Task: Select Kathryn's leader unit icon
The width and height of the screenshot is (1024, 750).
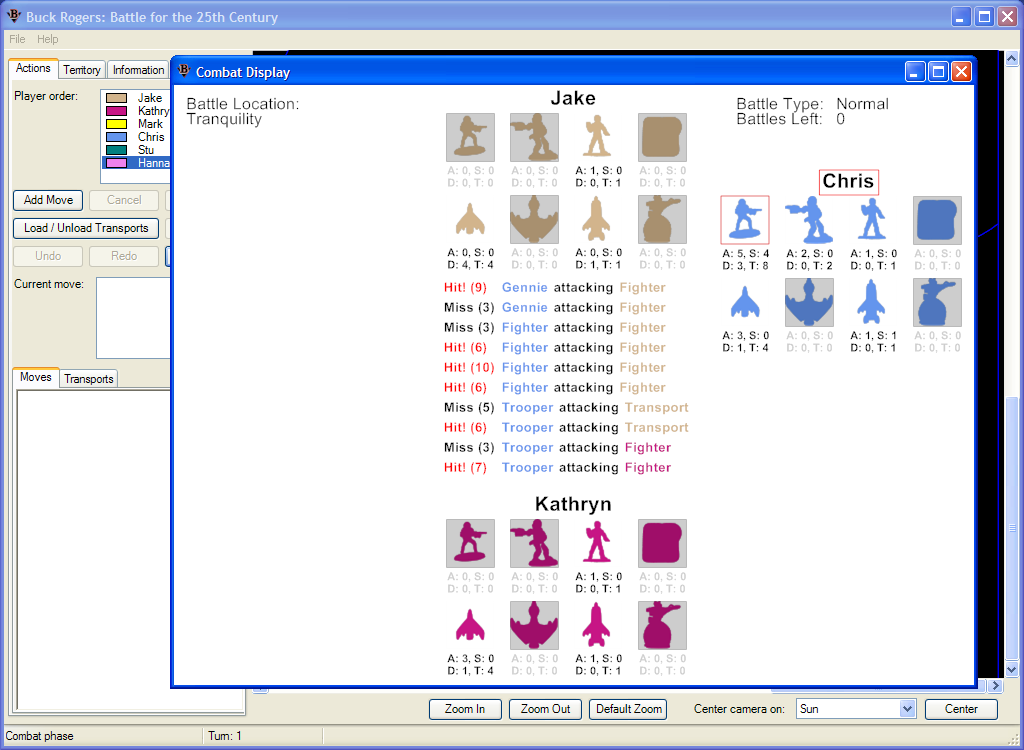Action: (x=597, y=544)
